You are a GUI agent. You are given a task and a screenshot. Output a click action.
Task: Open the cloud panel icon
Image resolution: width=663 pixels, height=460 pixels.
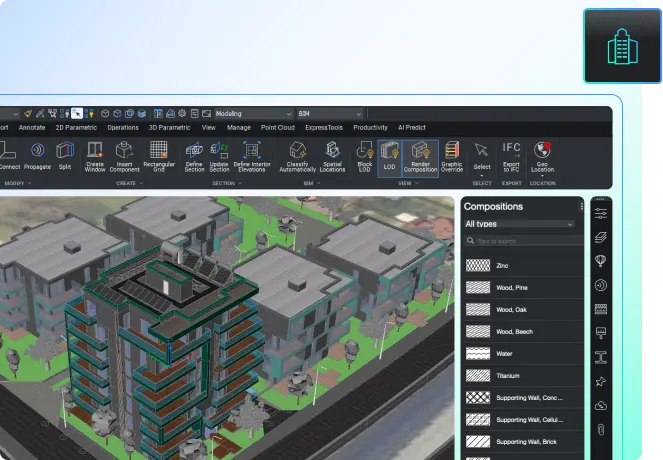click(600, 405)
